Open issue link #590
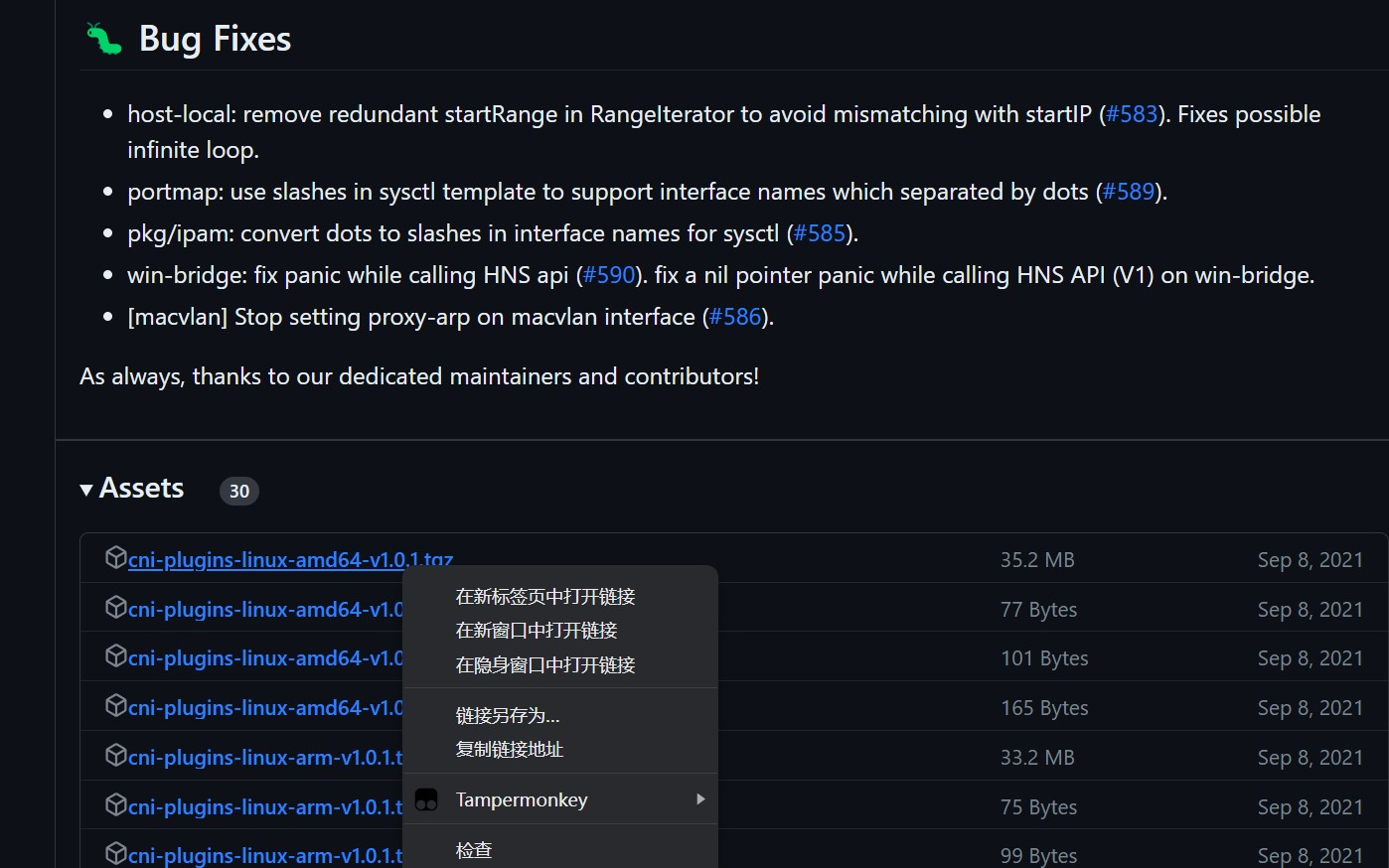 click(x=609, y=275)
